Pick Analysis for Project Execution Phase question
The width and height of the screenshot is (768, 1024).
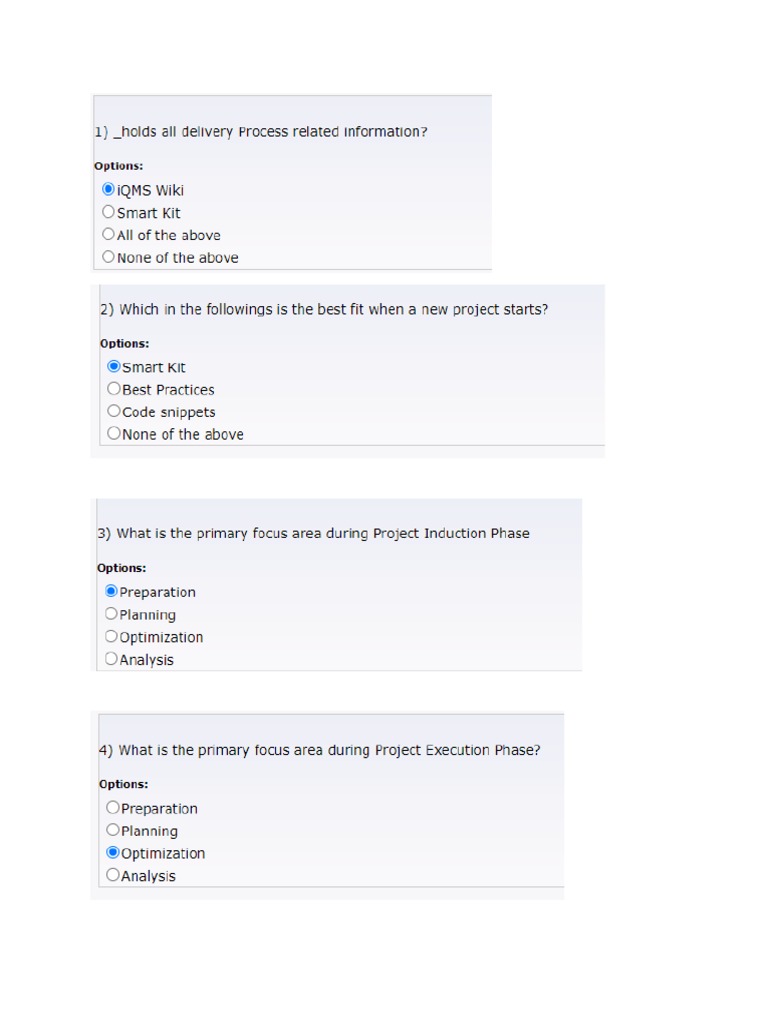click(113, 875)
